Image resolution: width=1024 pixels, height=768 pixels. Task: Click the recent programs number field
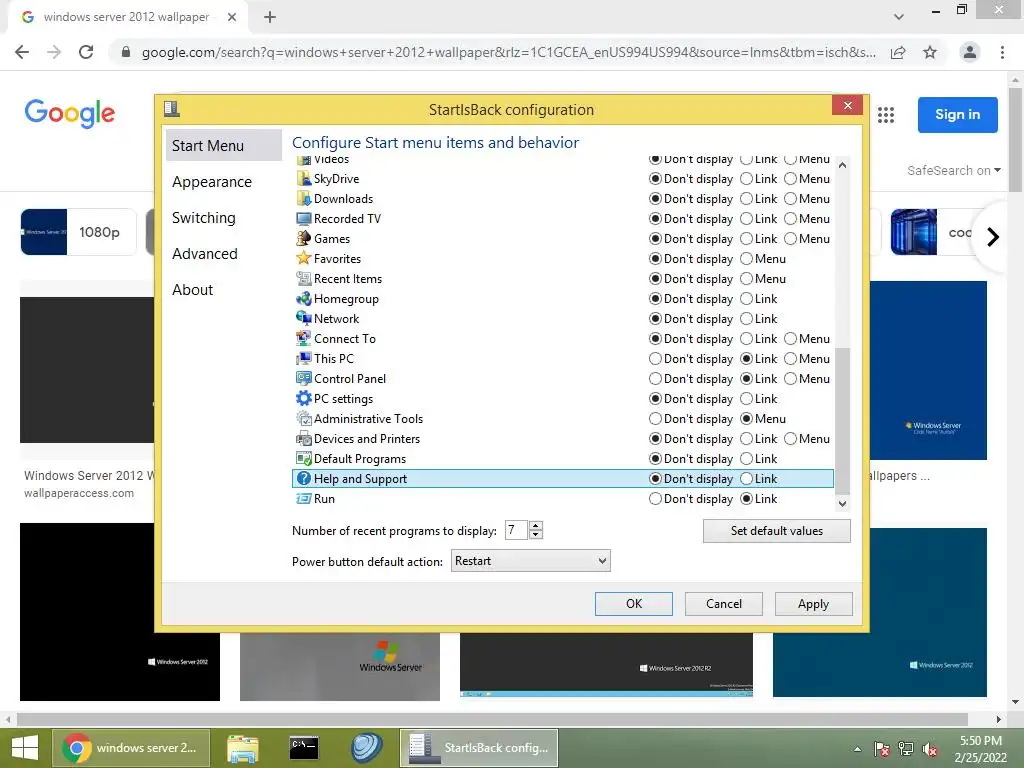coord(516,530)
